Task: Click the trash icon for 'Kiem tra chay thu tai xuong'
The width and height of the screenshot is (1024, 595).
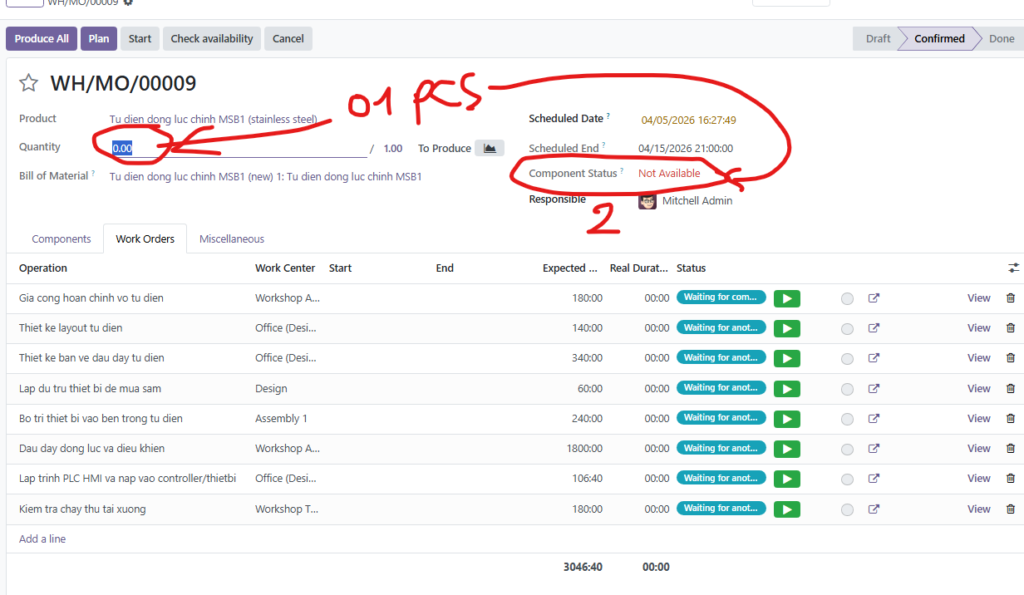Action: point(1010,509)
